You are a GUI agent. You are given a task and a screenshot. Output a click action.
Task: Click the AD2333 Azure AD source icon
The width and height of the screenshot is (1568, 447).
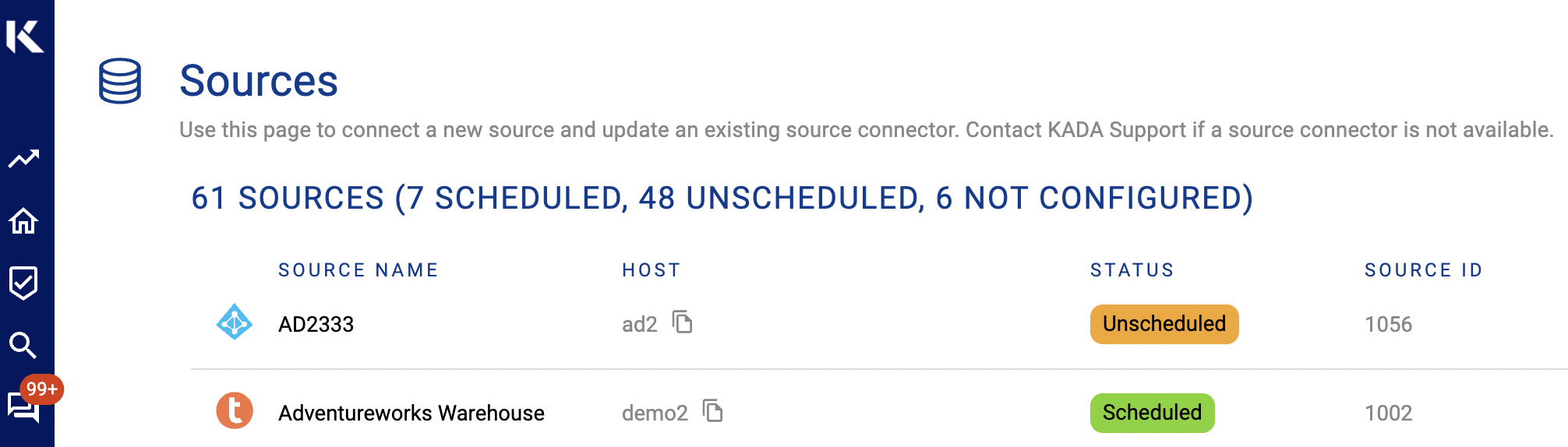click(234, 322)
